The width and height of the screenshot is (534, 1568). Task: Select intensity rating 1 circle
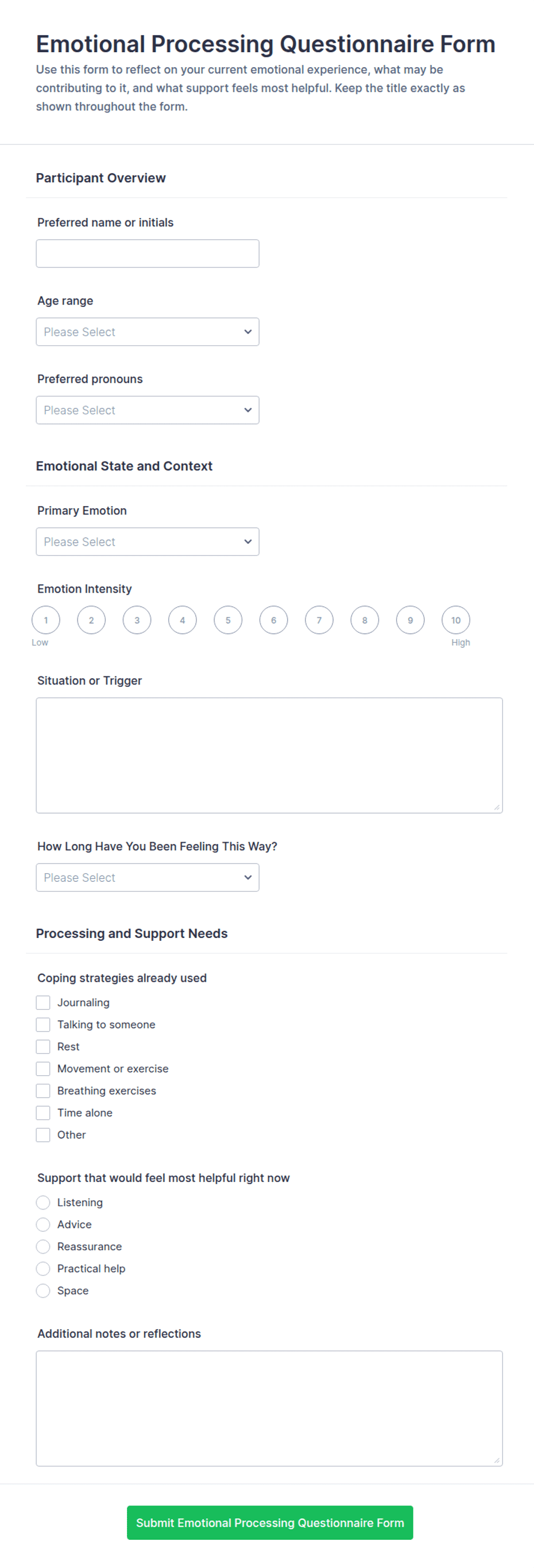[x=46, y=620]
